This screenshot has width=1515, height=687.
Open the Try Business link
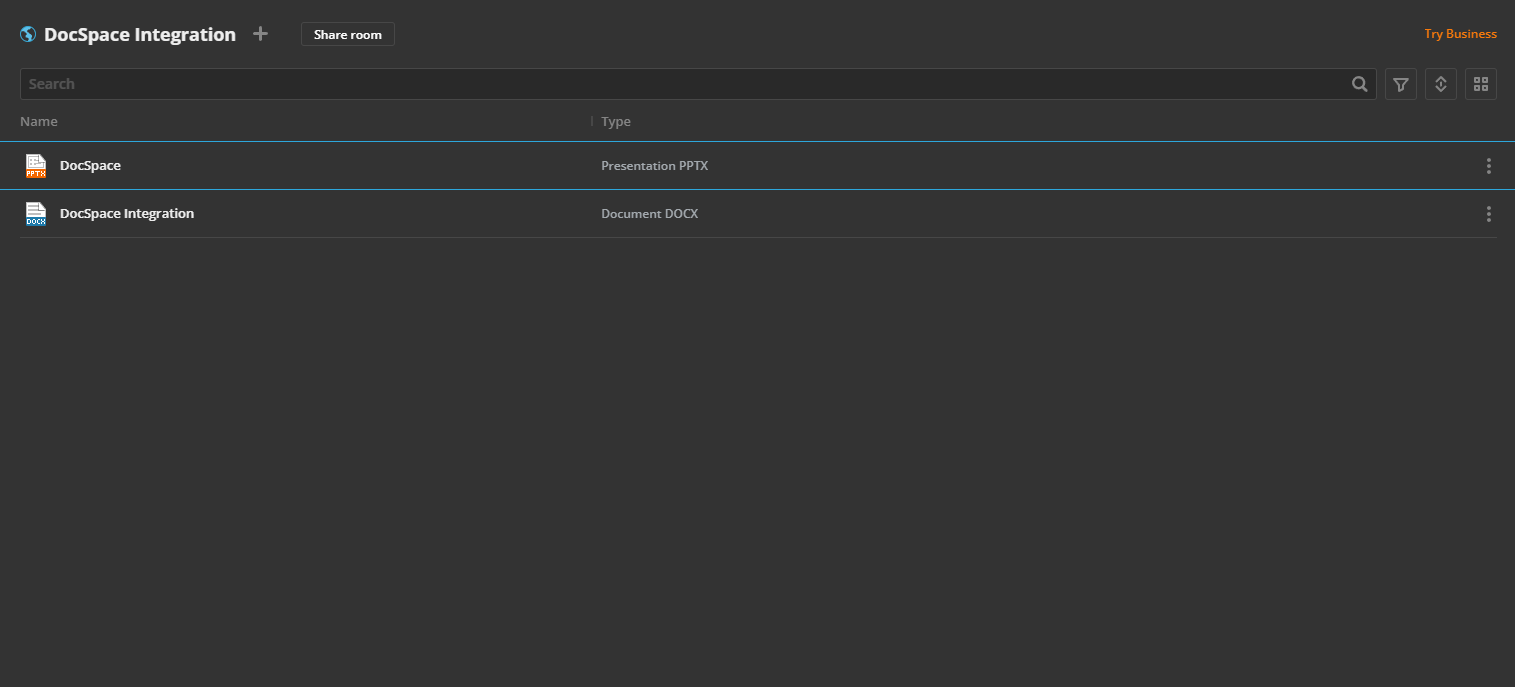click(1460, 34)
